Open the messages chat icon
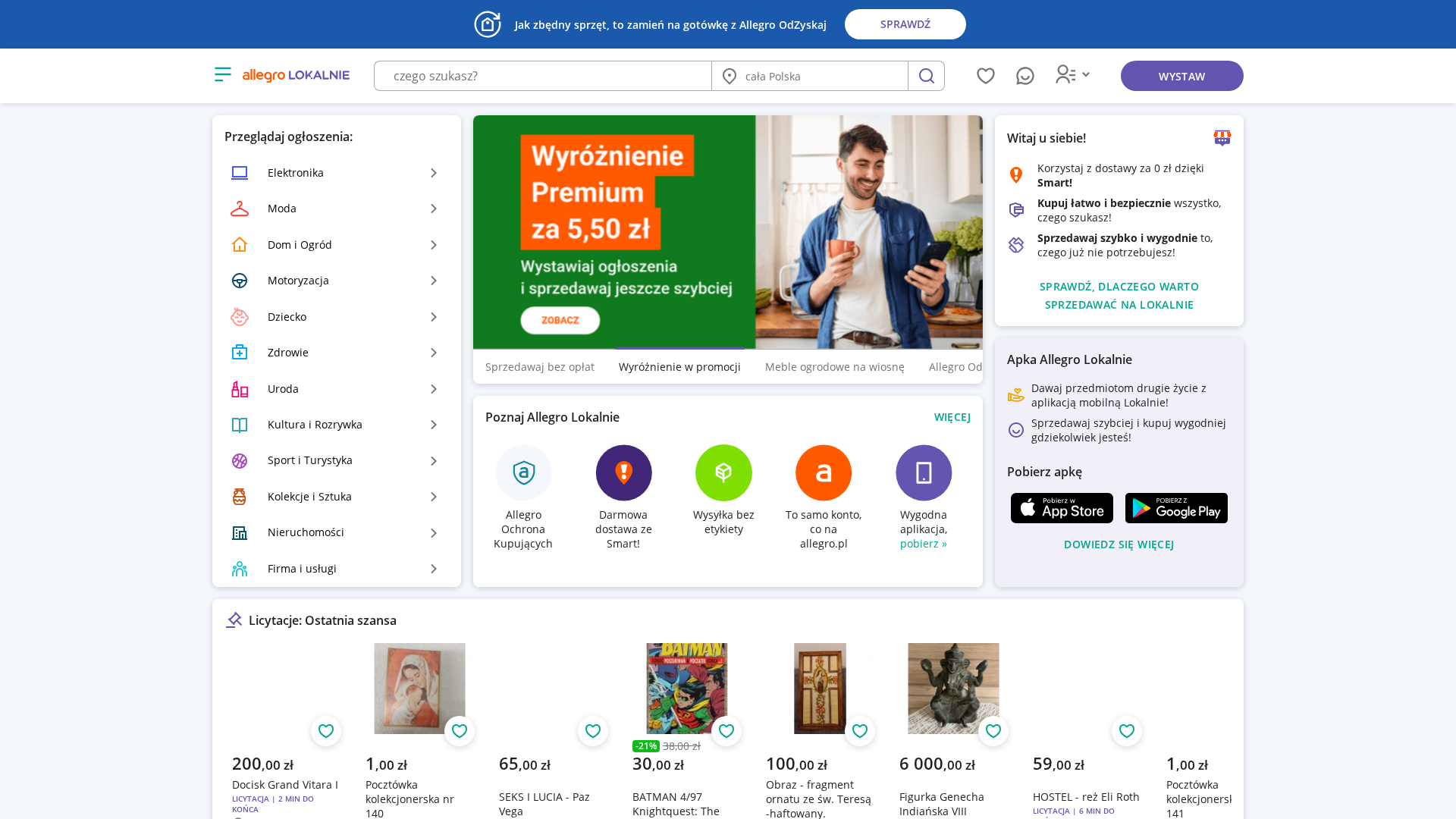Image resolution: width=1456 pixels, height=819 pixels. pyautogui.click(x=1025, y=76)
